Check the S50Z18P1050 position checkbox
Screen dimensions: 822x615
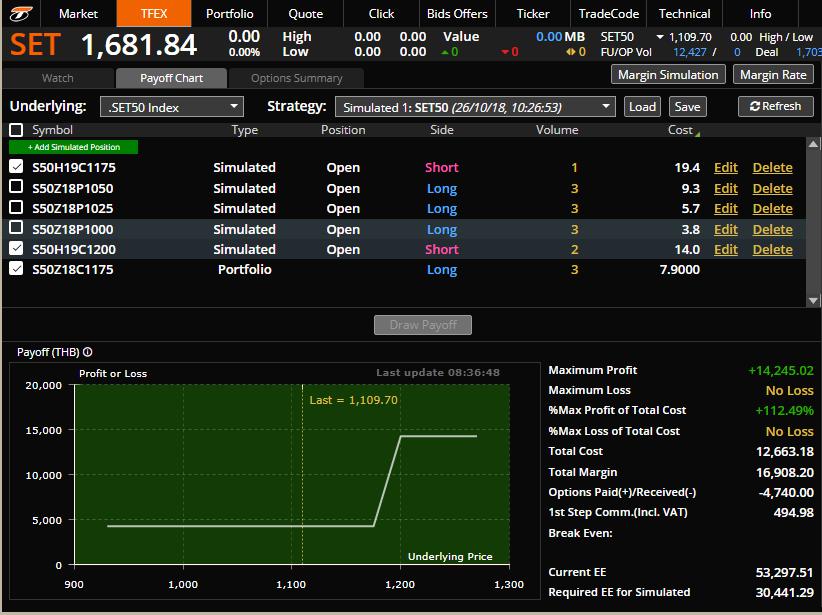coord(16,187)
